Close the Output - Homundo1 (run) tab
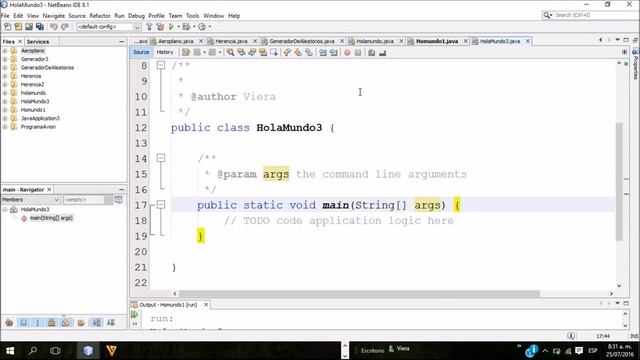This screenshot has width=640, height=360. coord(206,304)
